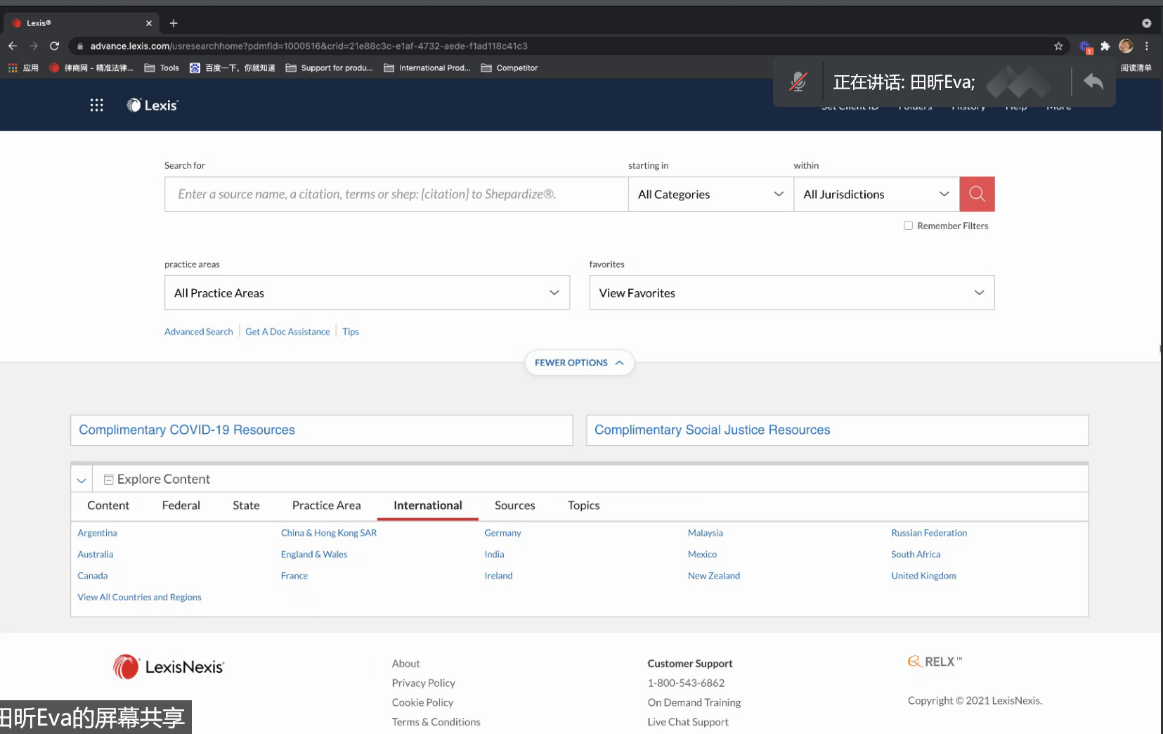Click the reply arrow in meeting overlay
Screen dimensions: 1163x734
point(1093,81)
